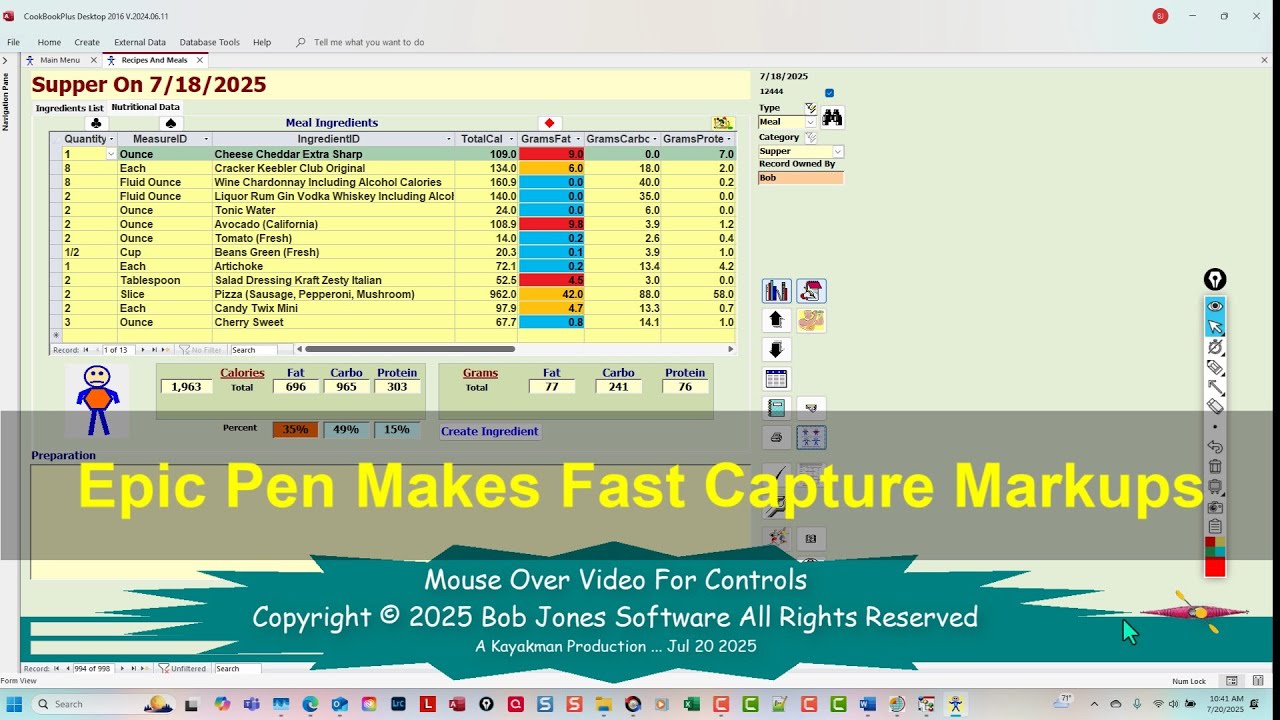Image resolution: width=1280 pixels, height=720 pixels.
Task: Toggle the Unfiltered button at bottom
Action: click(181, 668)
